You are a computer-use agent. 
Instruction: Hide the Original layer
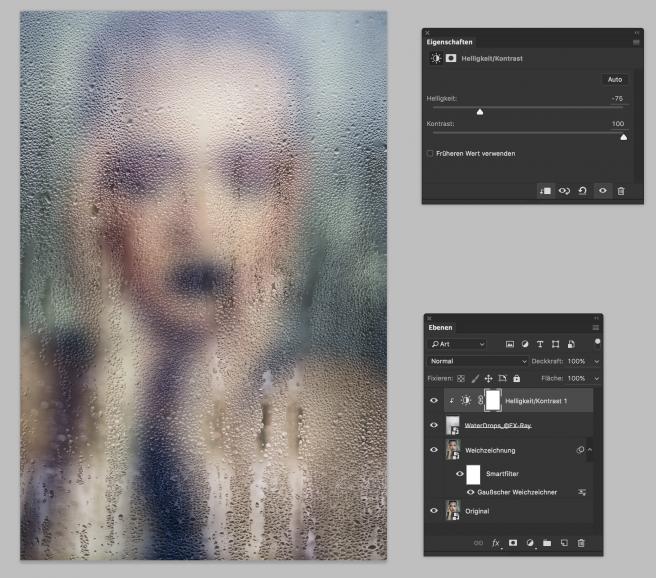coord(434,511)
